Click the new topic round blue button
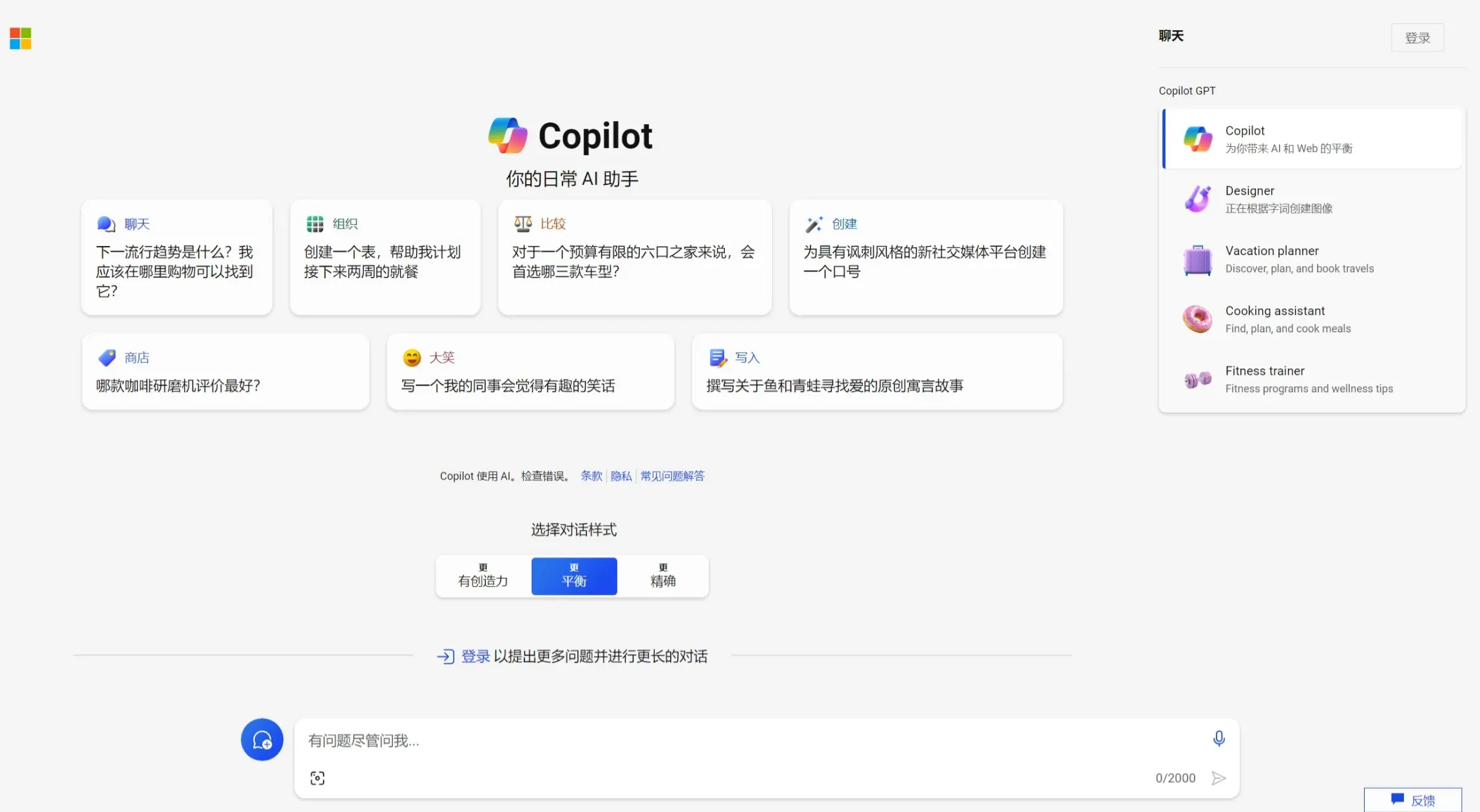Image resolution: width=1480 pixels, height=812 pixels. click(262, 739)
